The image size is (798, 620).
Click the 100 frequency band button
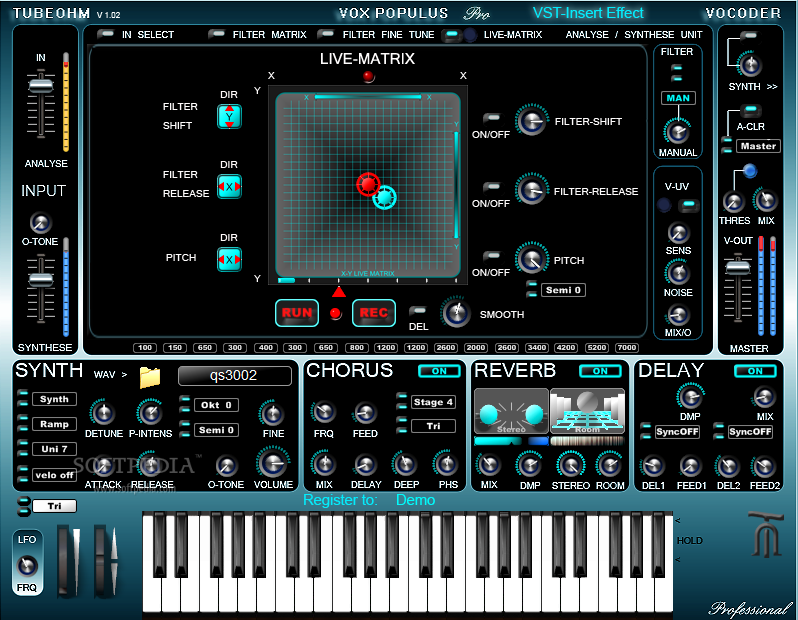(145, 348)
